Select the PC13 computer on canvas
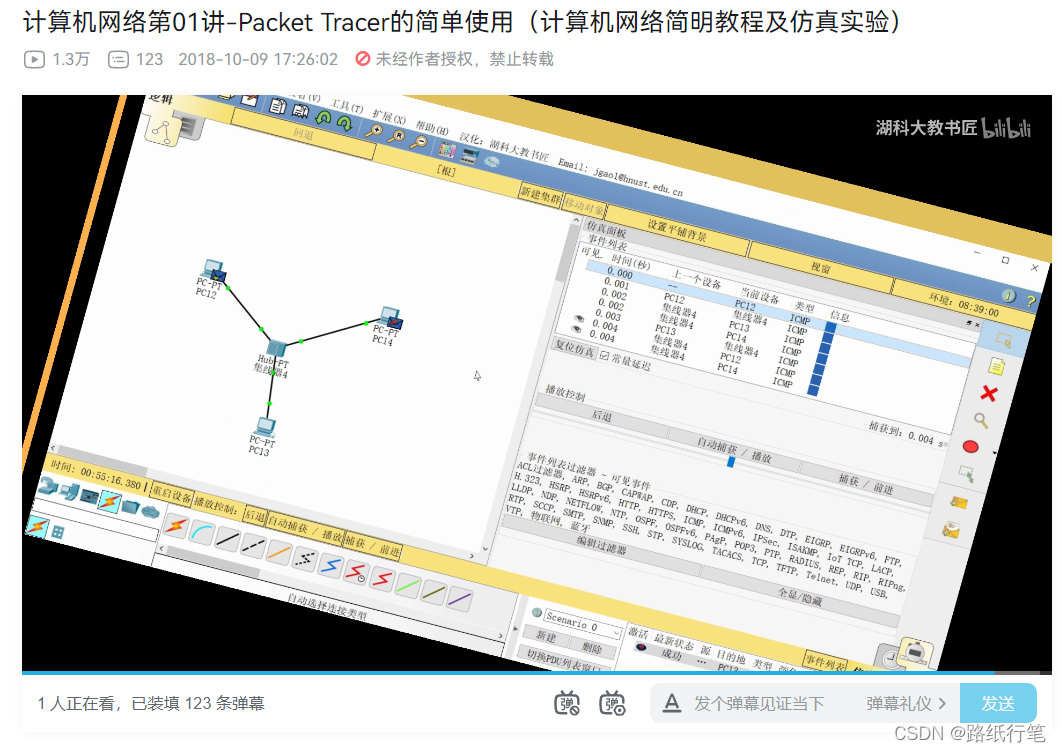The image size is (1061, 752). tap(264, 426)
